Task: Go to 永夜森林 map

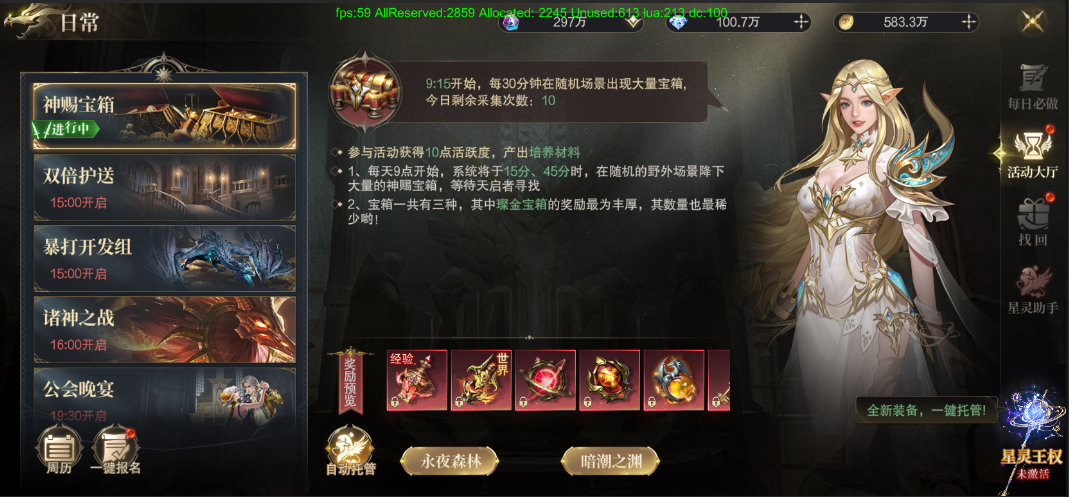Action: (449, 461)
